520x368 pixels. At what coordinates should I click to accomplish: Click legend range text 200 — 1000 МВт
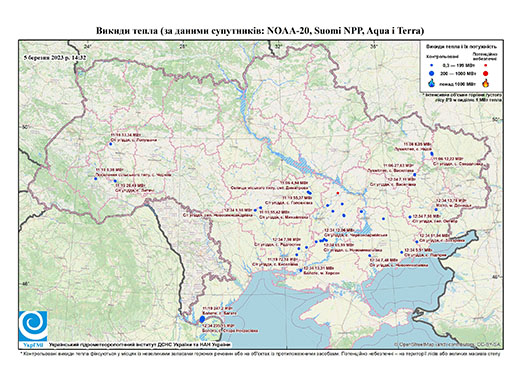[458, 73]
